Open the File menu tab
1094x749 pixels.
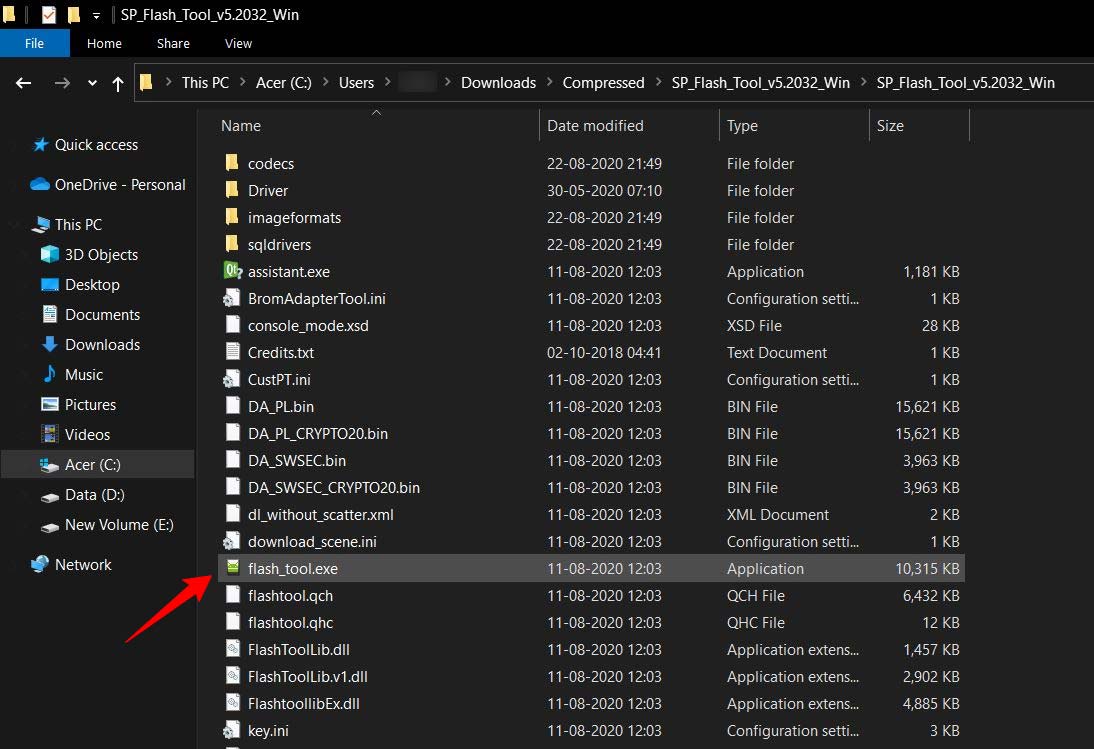pos(34,43)
